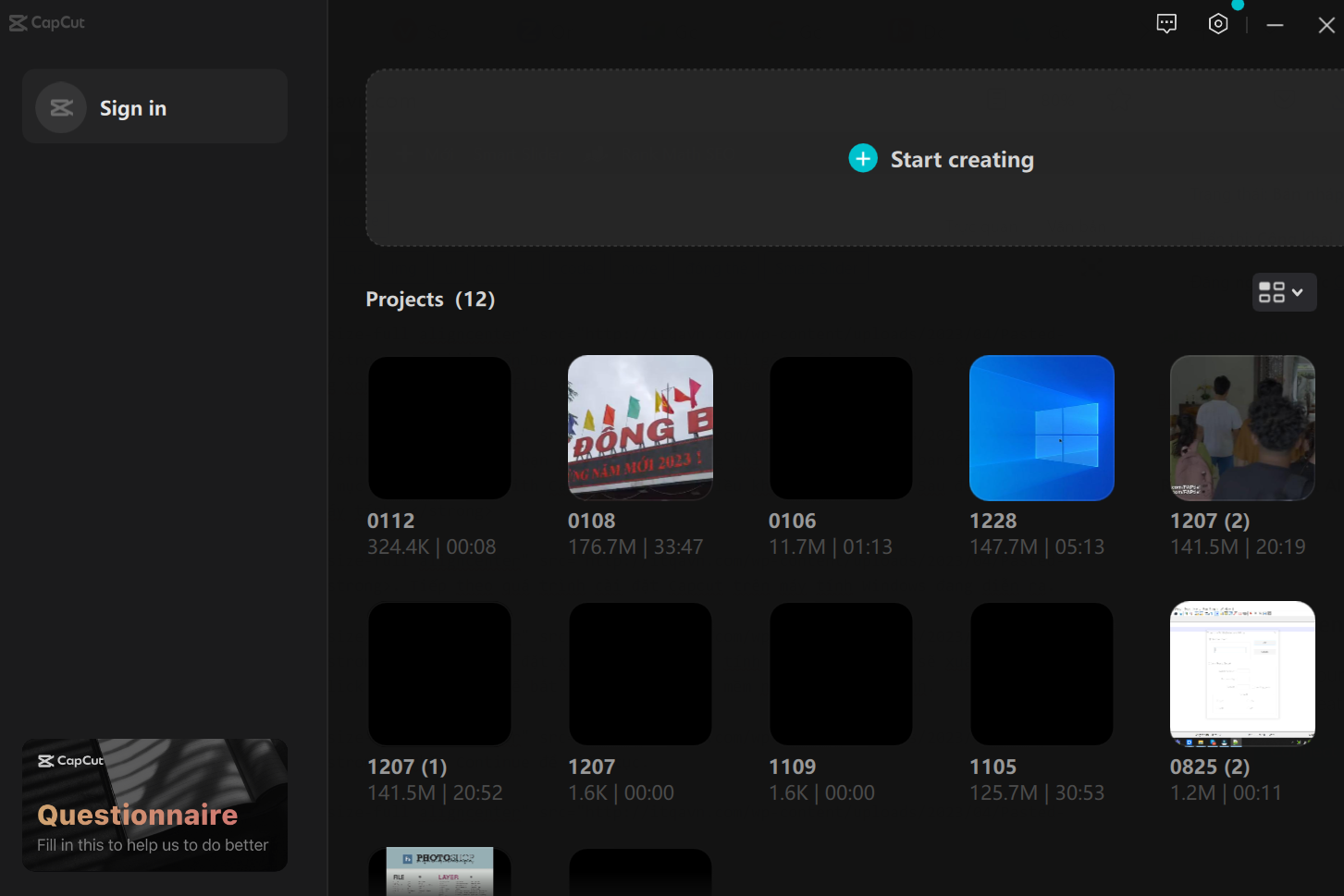Click the project name 0106

click(x=792, y=521)
